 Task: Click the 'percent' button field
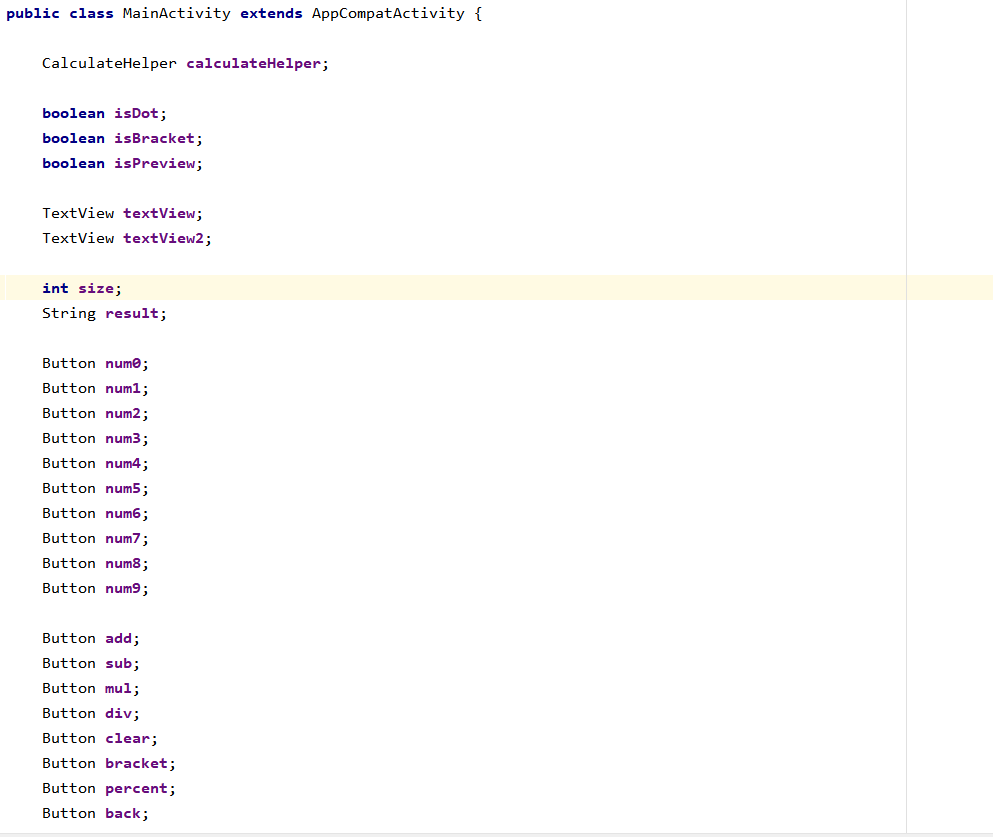tap(136, 788)
